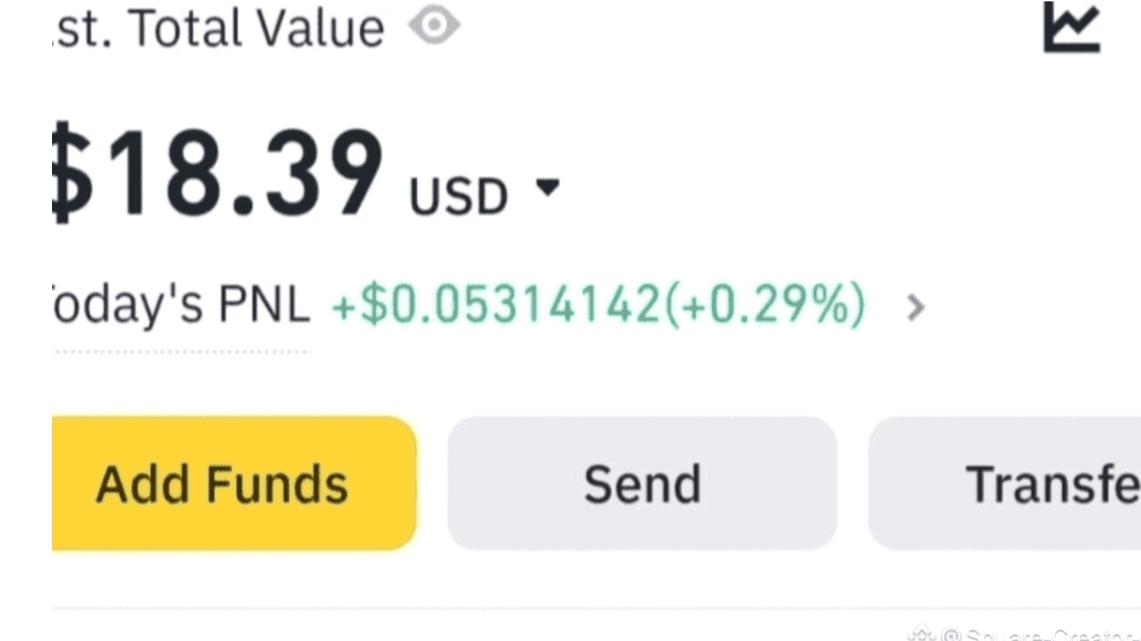Click the Add Funds button

coord(234,483)
